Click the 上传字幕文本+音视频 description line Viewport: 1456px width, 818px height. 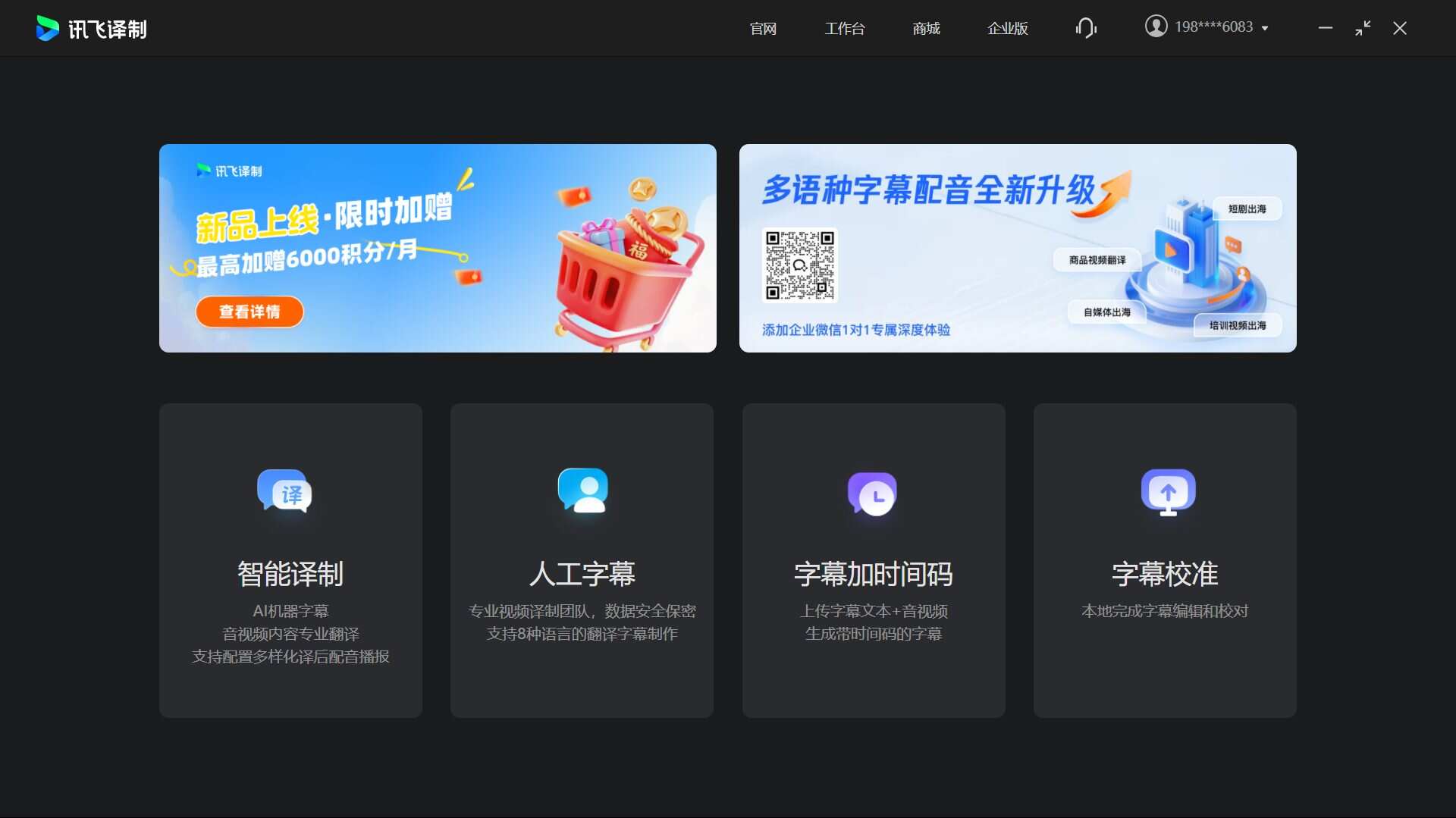click(x=874, y=611)
